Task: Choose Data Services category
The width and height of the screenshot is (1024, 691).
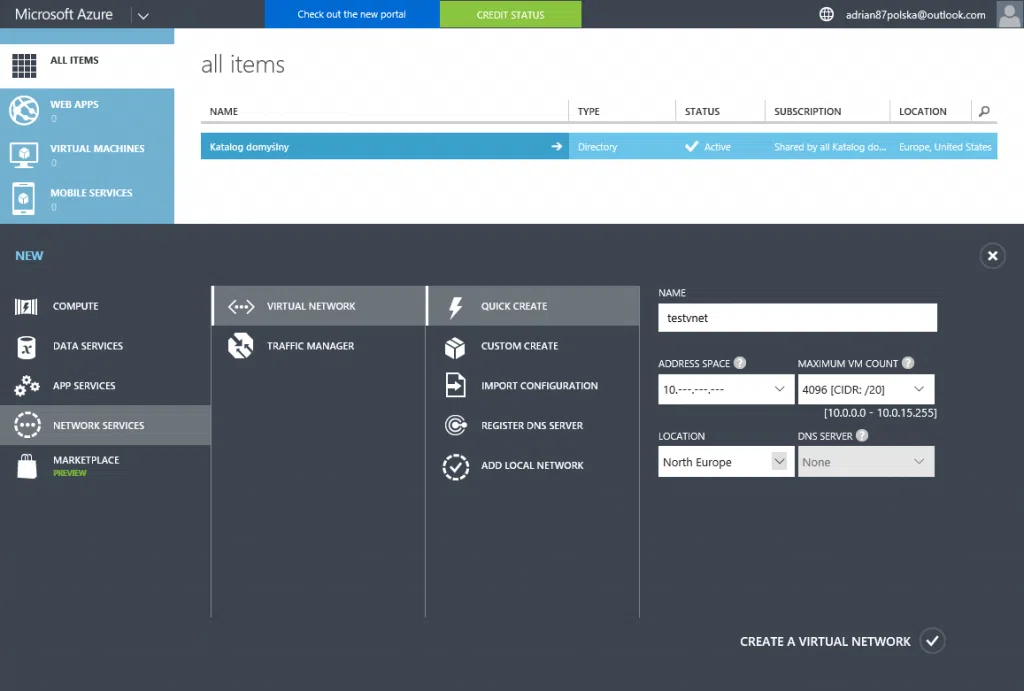Action: 88,346
